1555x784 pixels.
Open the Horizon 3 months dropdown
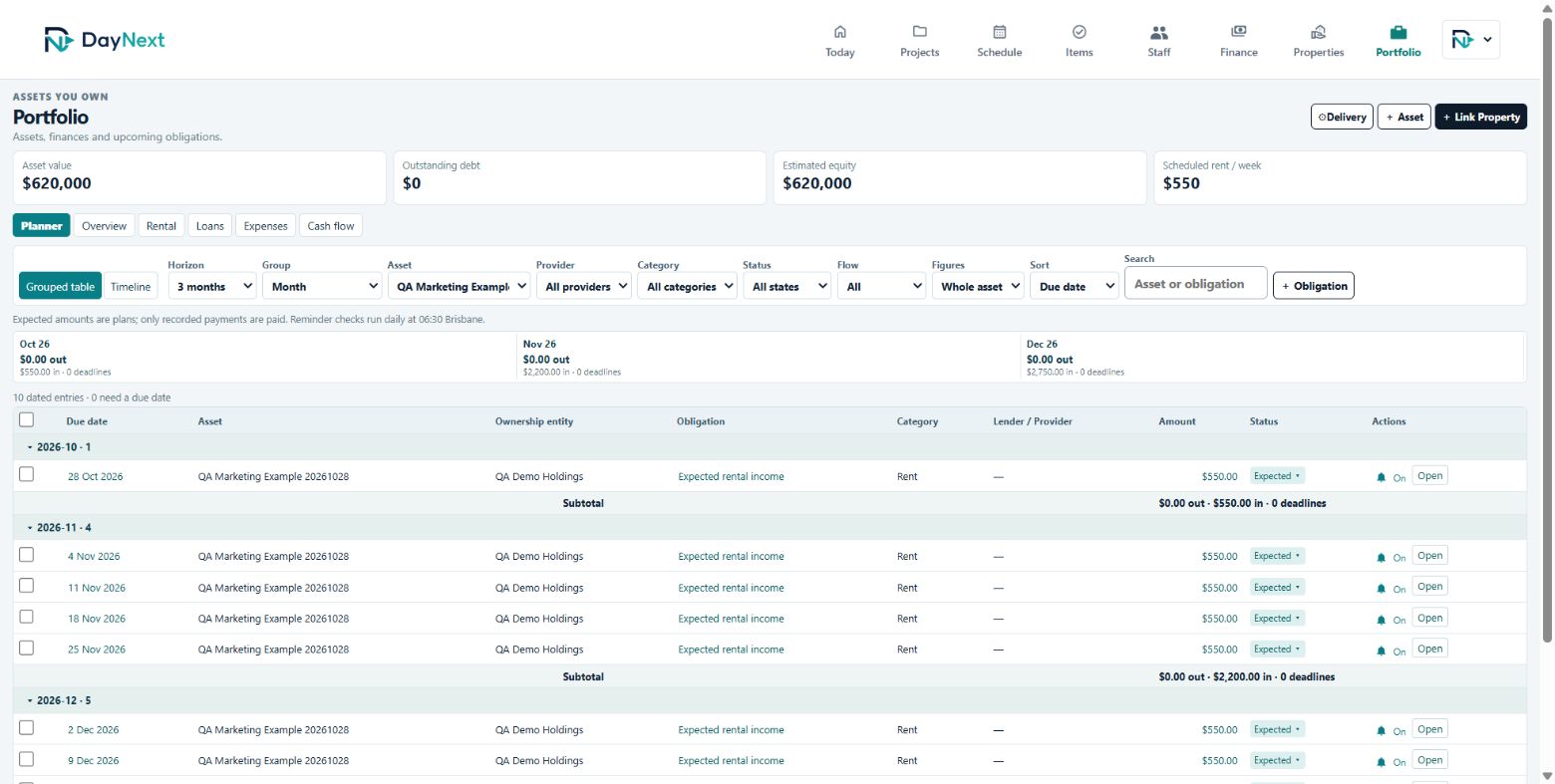[x=212, y=286]
